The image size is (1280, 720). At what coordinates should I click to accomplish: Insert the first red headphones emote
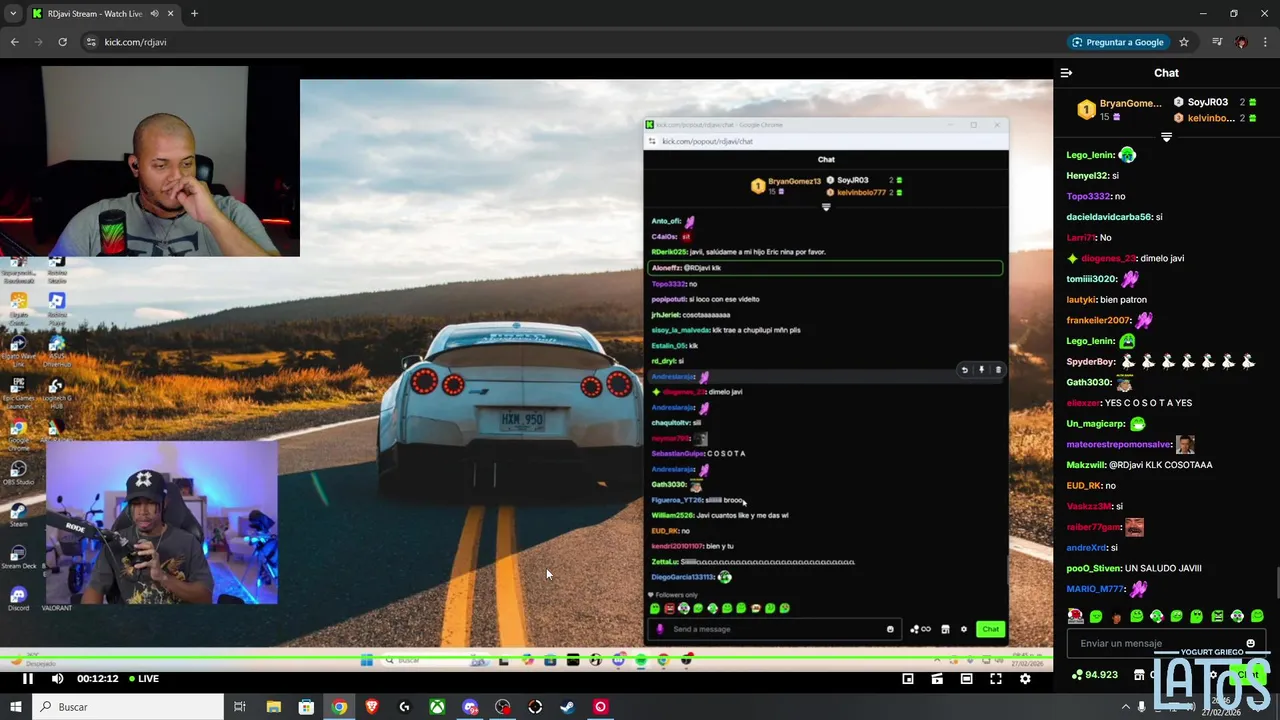tap(1075, 616)
